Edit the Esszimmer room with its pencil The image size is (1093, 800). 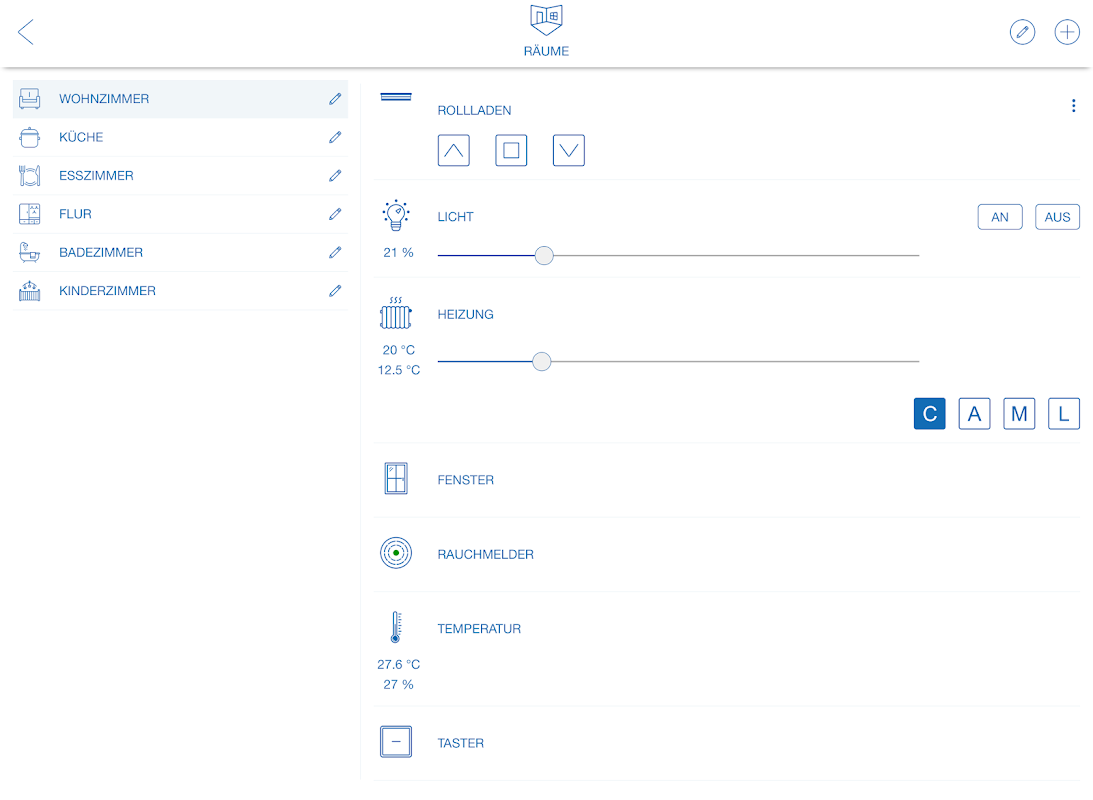coord(335,176)
